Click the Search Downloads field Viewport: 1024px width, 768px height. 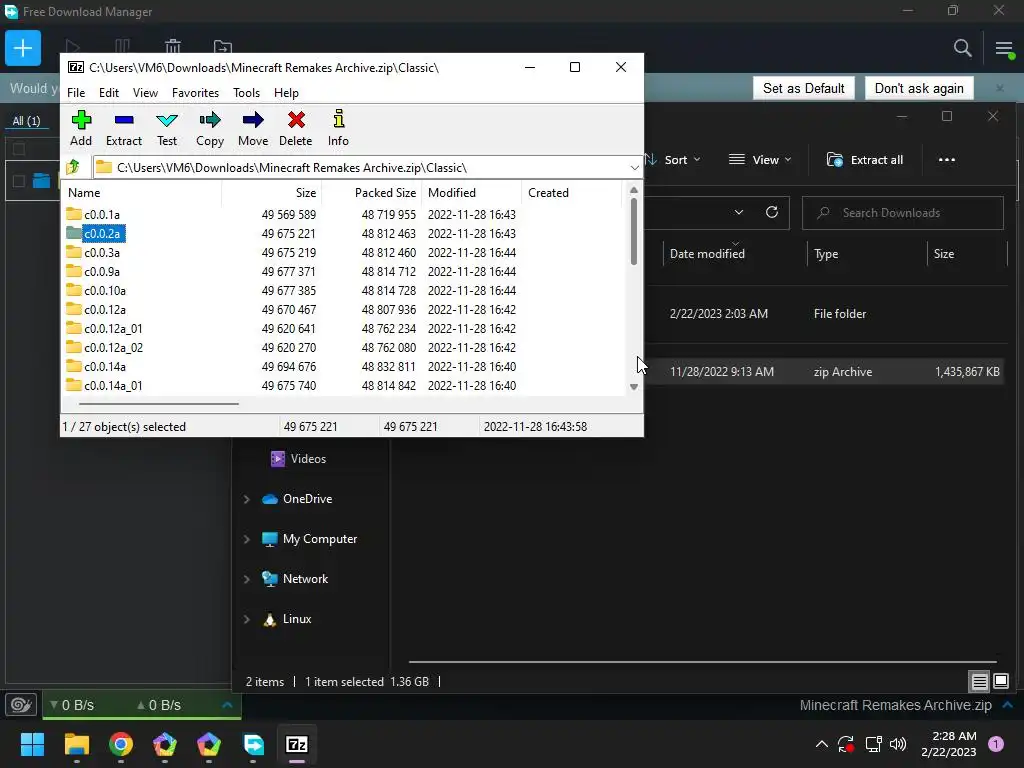coord(903,213)
